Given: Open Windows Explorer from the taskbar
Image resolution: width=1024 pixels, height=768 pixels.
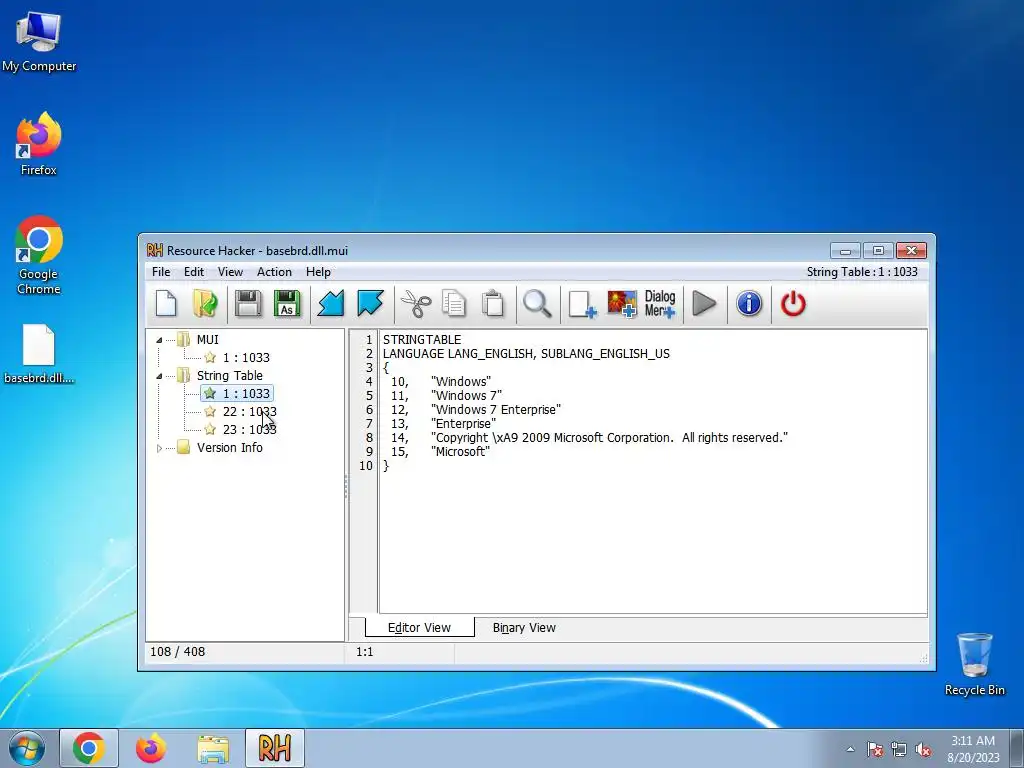Looking at the screenshot, I should coord(213,748).
